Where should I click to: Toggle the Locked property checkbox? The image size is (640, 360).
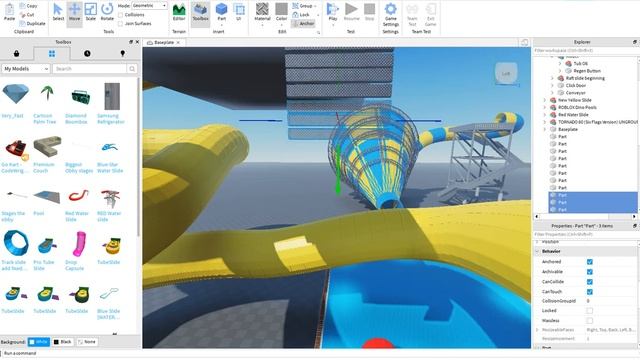coord(589,311)
